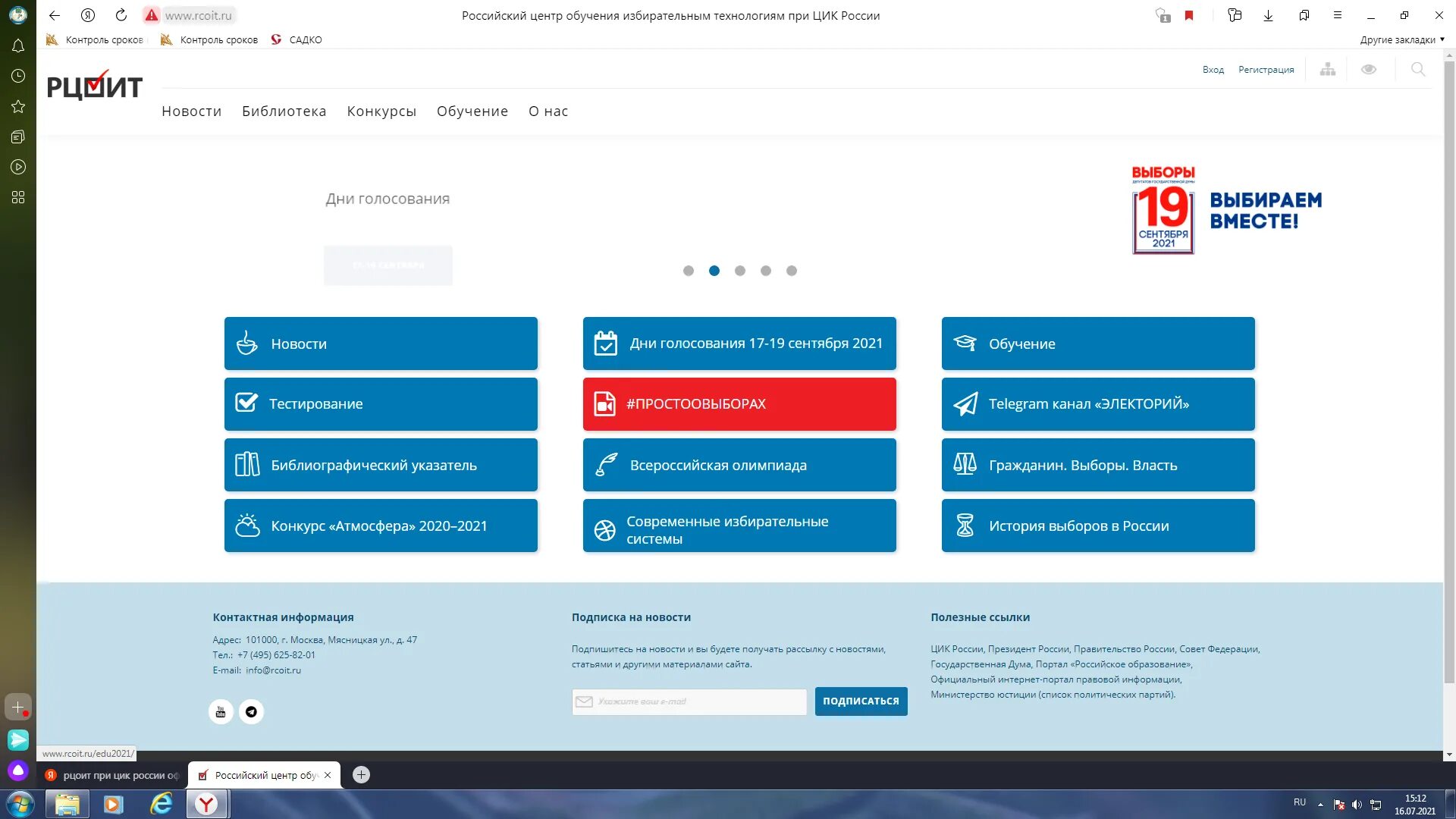Screen dimensions: 1456x819
Task: Click the Alice assistant purple icon
Action: [x=18, y=770]
